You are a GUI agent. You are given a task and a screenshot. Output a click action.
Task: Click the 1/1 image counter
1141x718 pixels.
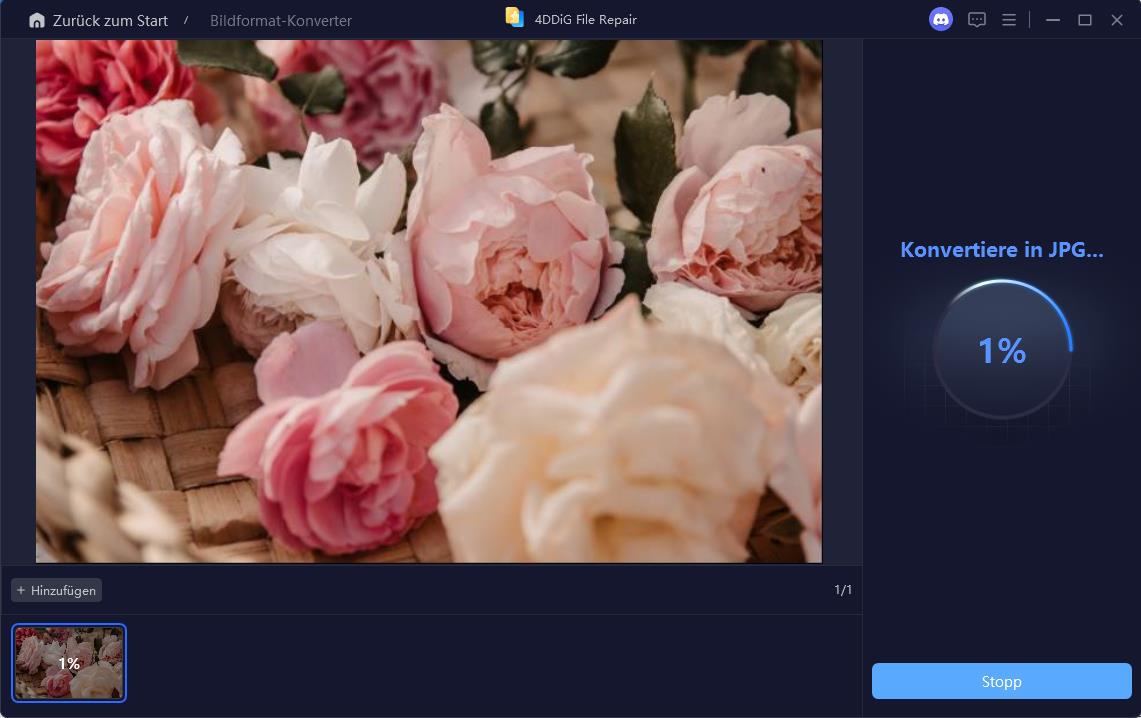click(843, 590)
